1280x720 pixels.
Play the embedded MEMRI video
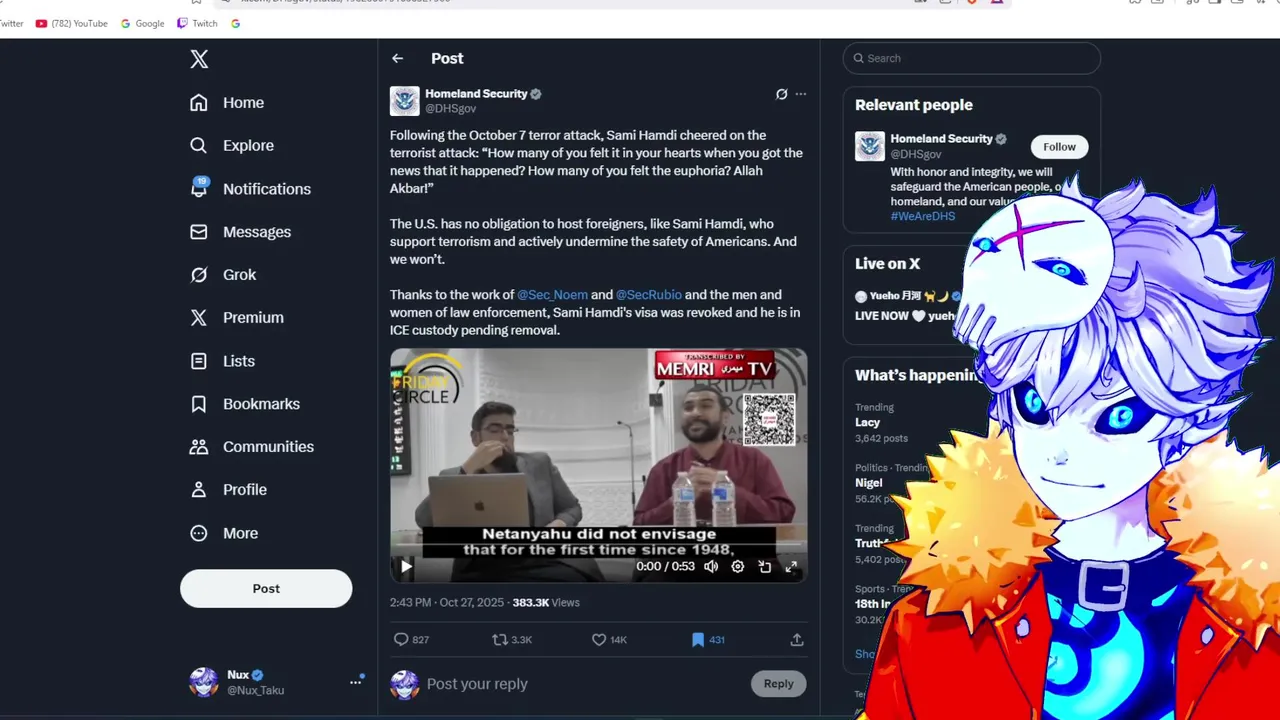coord(406,567)
